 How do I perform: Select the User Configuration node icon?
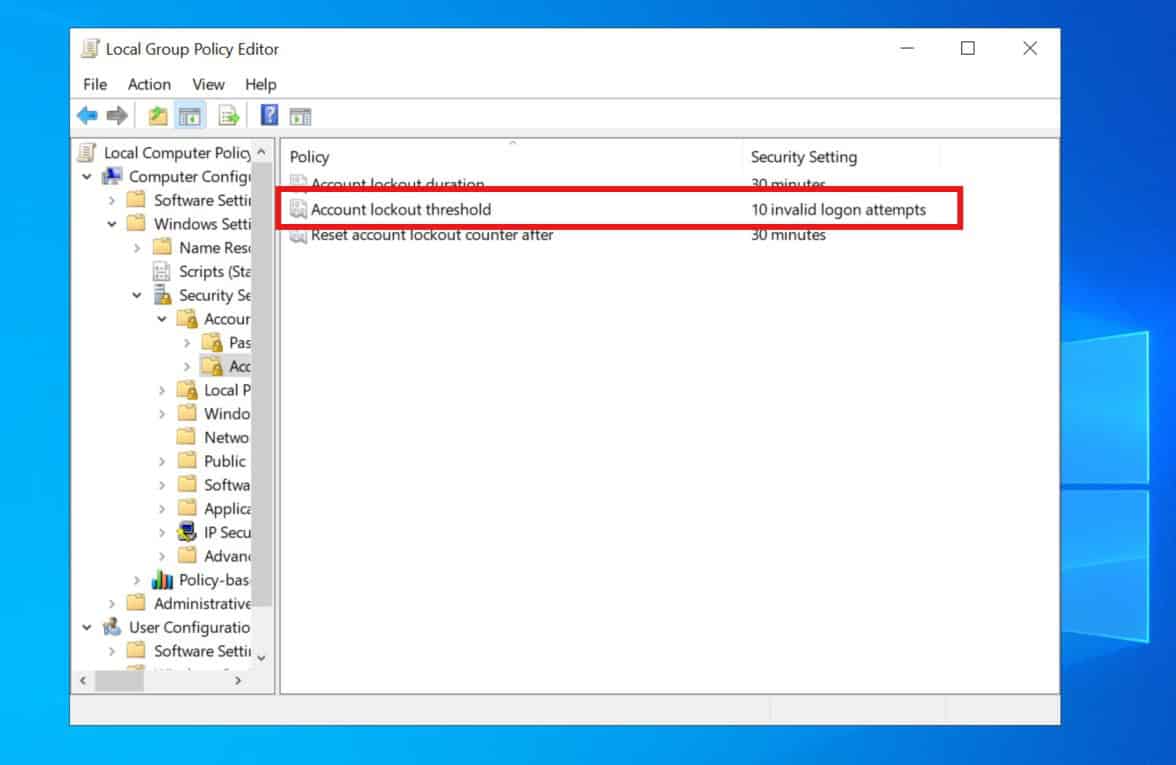click(112, 627)
